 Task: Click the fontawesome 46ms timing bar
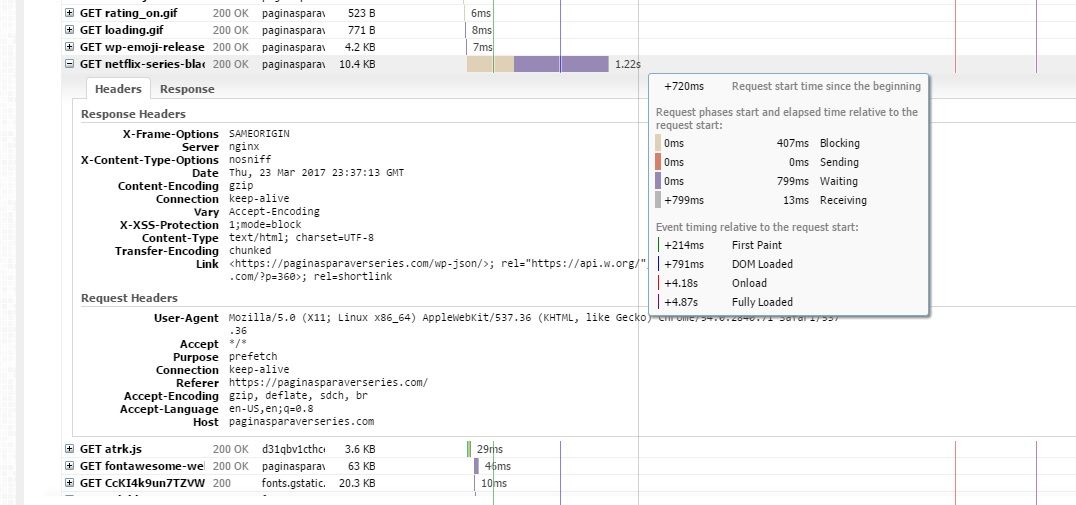point(476,466)
